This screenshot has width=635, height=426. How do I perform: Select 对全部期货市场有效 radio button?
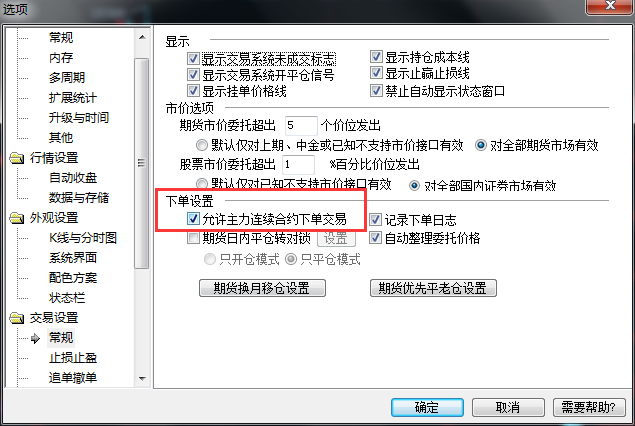(481, 145)
